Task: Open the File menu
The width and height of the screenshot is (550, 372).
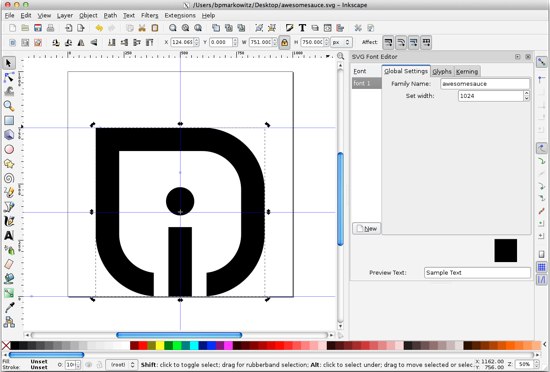Action: (x=9, y=15)
